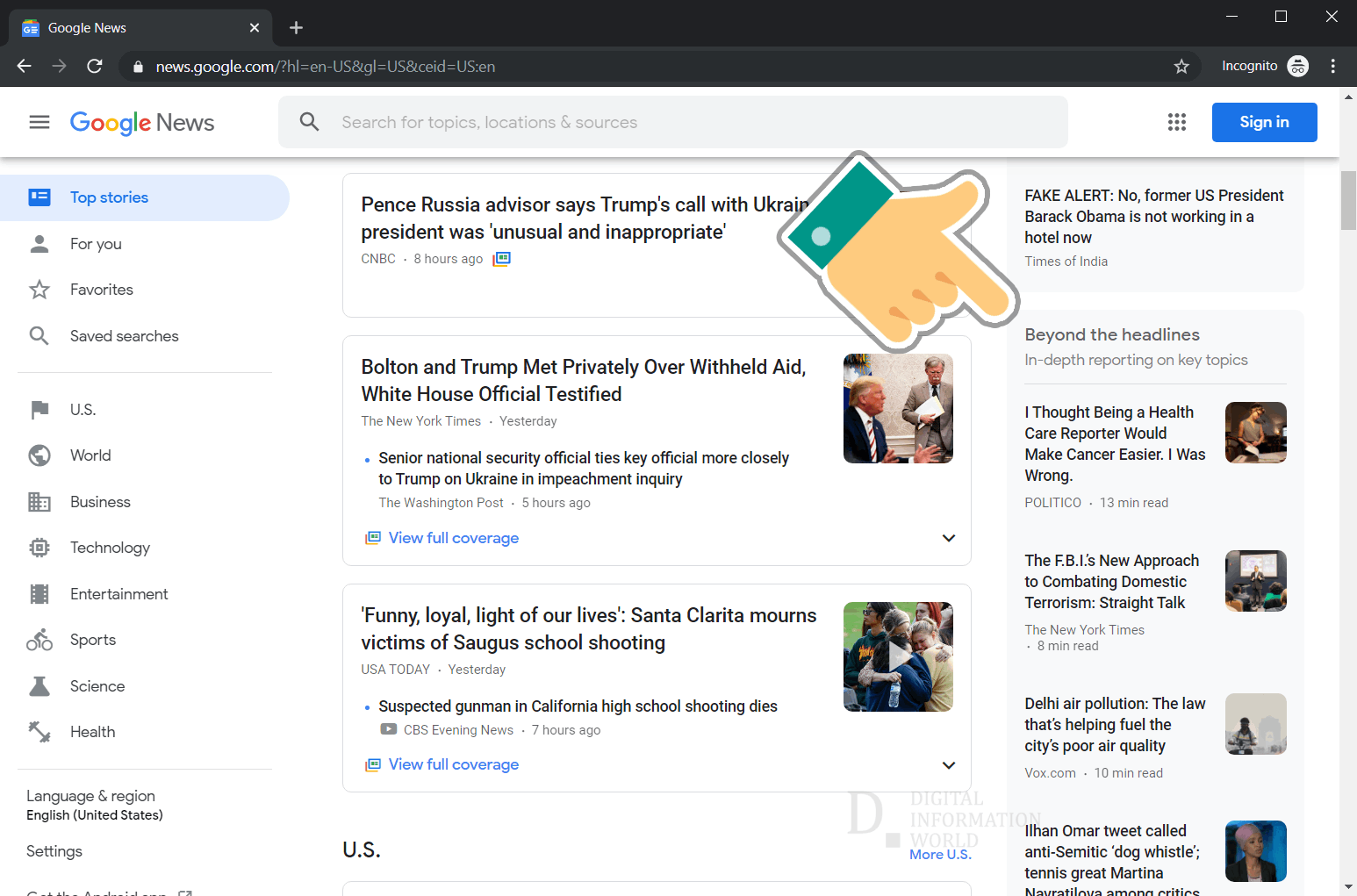Image resolution: width=1357 pixels, height=896 pixels.
Task: Open the Politico article thumbnail
Action: click(x=1256, y=433)
